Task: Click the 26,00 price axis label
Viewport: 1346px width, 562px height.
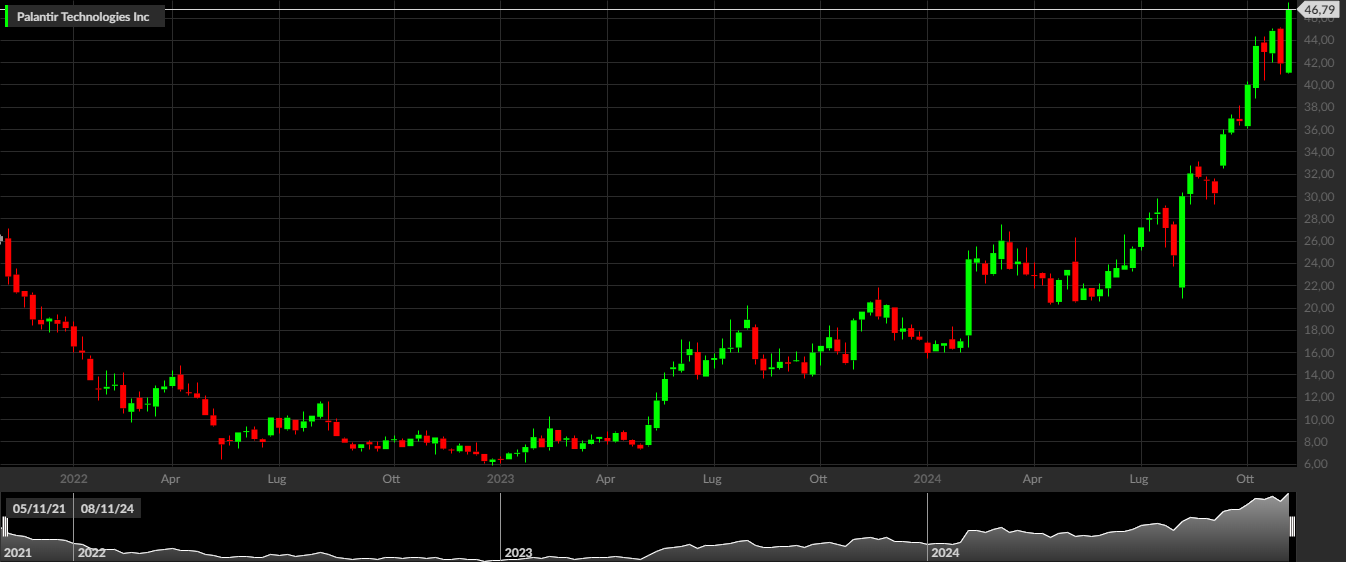Action: (1319, 241)
